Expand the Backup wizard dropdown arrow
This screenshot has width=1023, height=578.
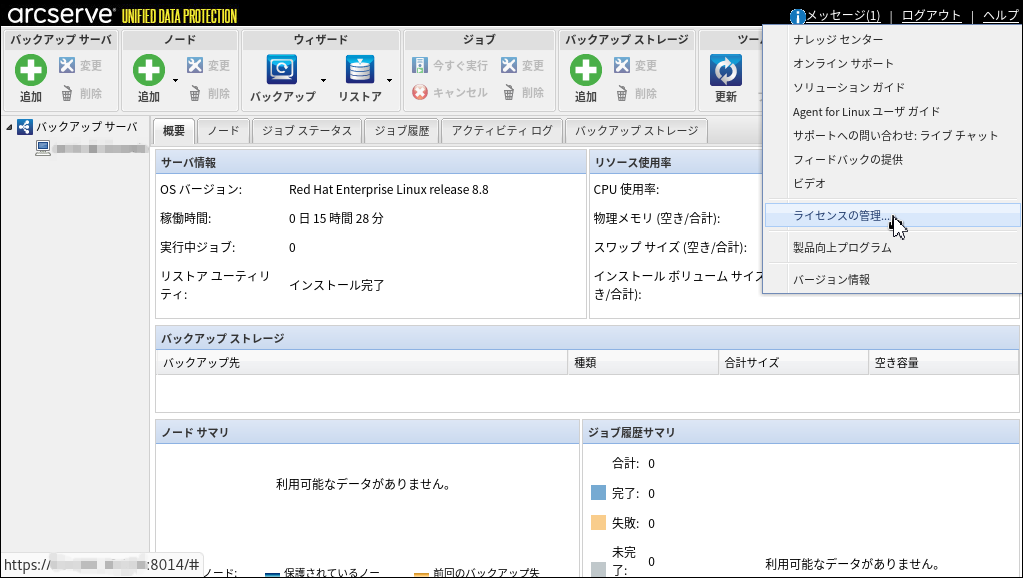coord(323,80)
